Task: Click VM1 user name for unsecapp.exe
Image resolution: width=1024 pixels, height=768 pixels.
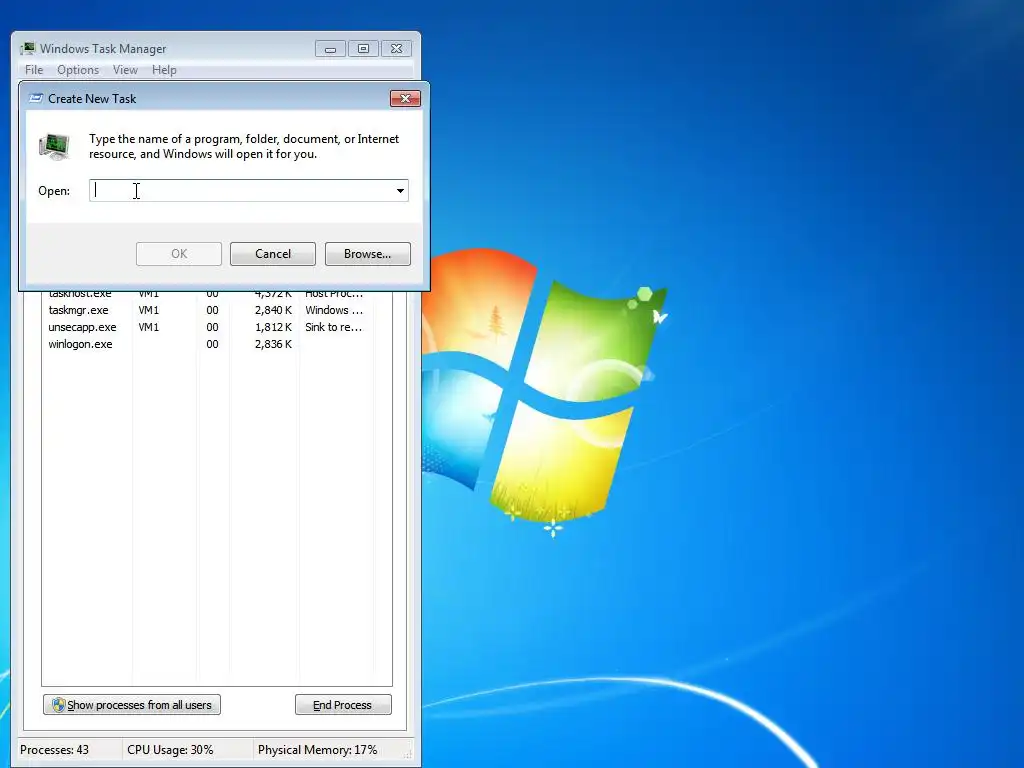Action: point(148,327)
